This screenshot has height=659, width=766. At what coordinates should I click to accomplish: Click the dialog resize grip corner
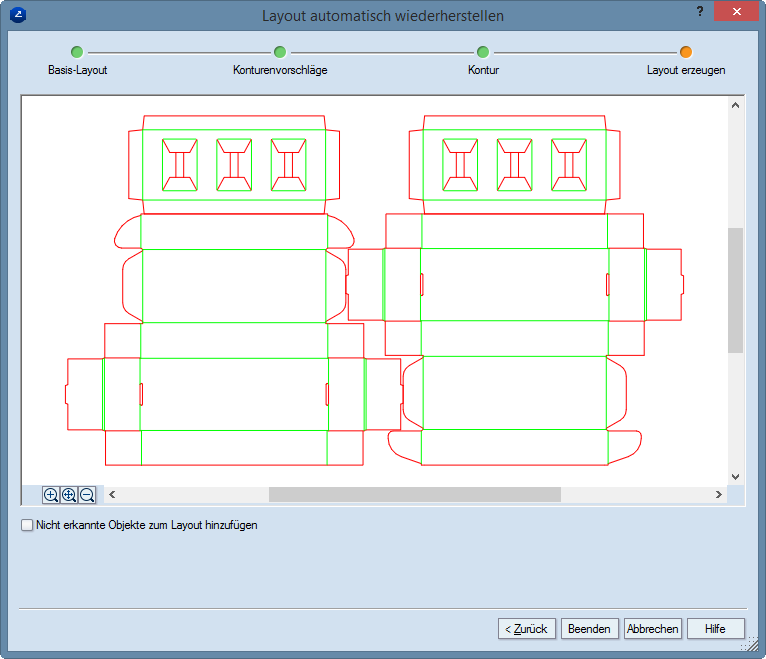pos(750,645)
